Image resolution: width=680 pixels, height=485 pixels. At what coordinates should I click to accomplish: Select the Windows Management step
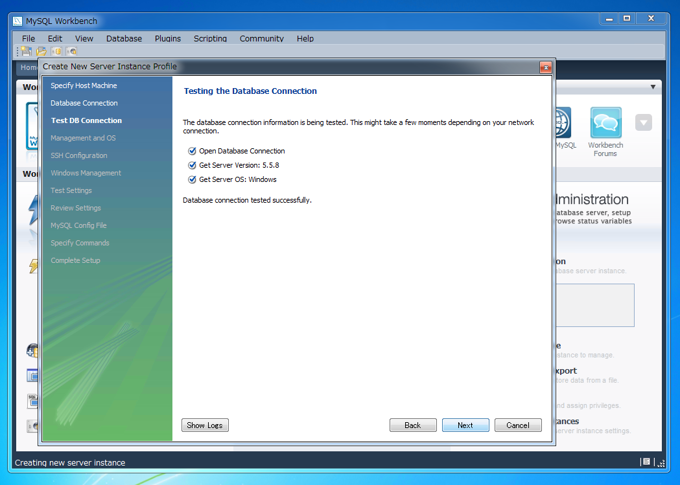[85, 173]
